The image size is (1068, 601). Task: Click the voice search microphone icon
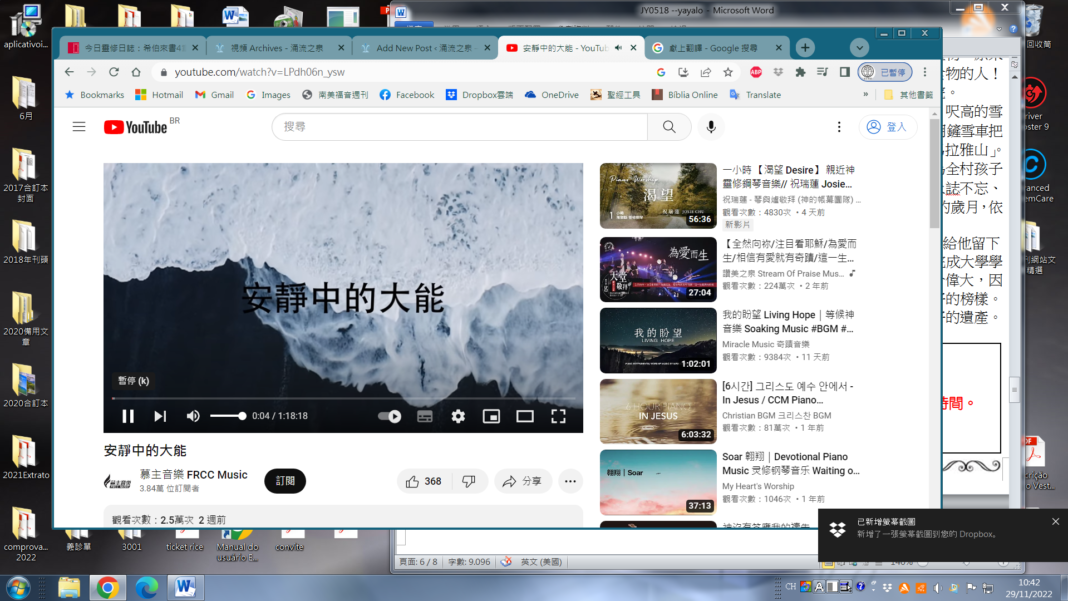click(x=711, y=127)
